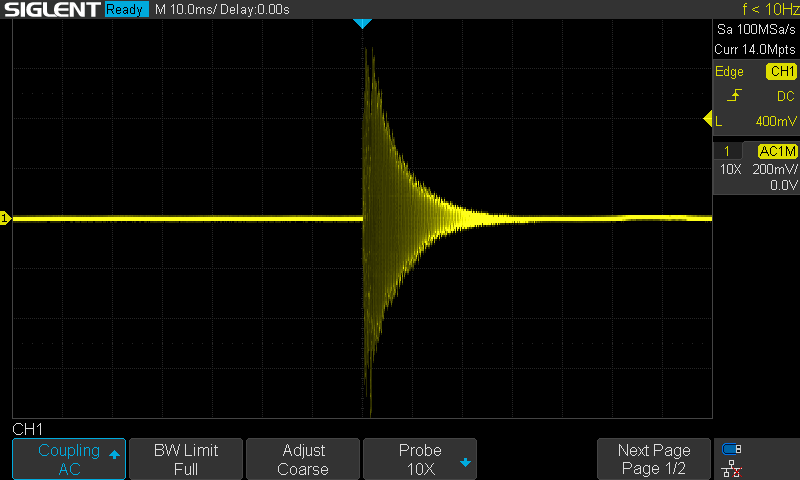Click the 400mV trigger level value
The height and width of the screenshot is (480, 800).
click(775, 121)
